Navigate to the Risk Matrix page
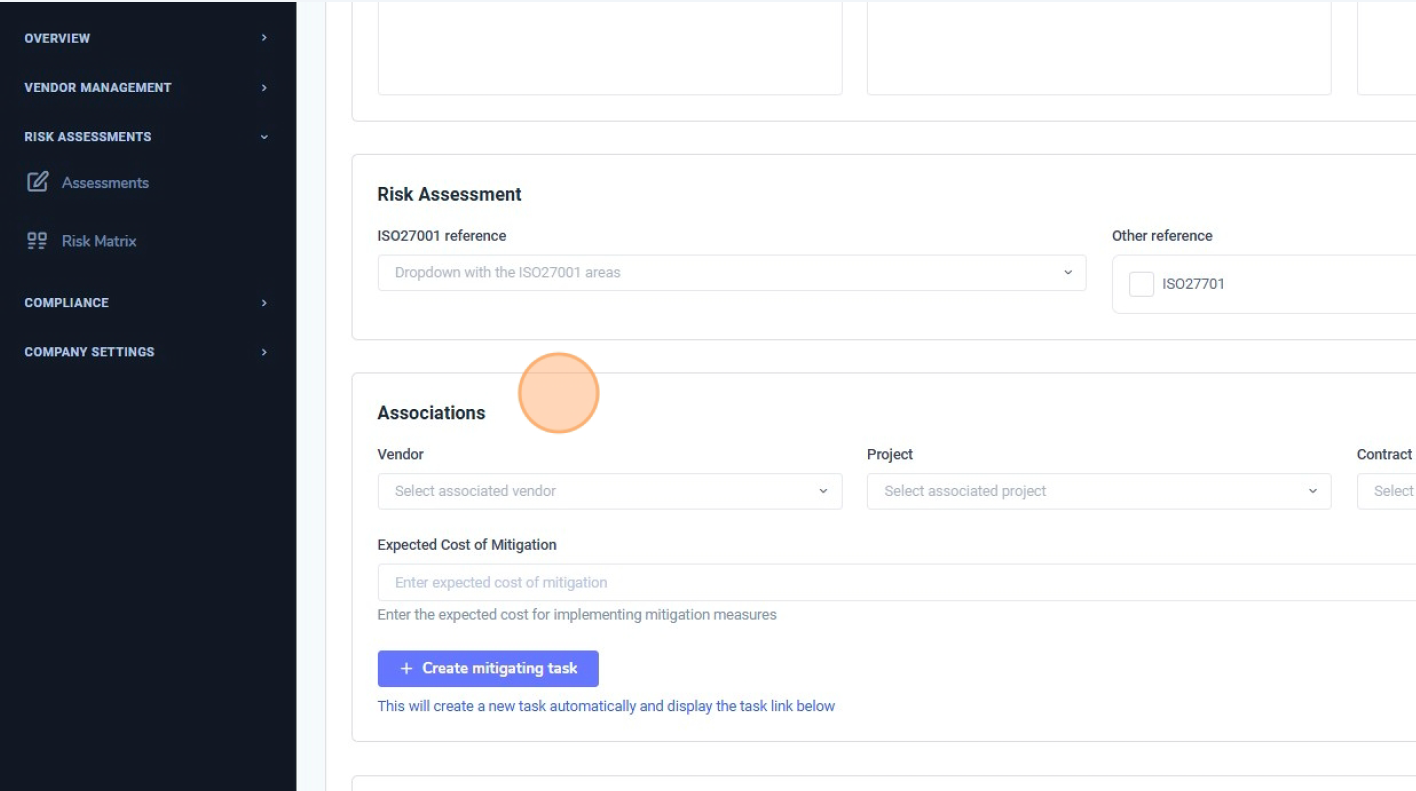This screenshot has height=791, width=1416. click(102, 240)
